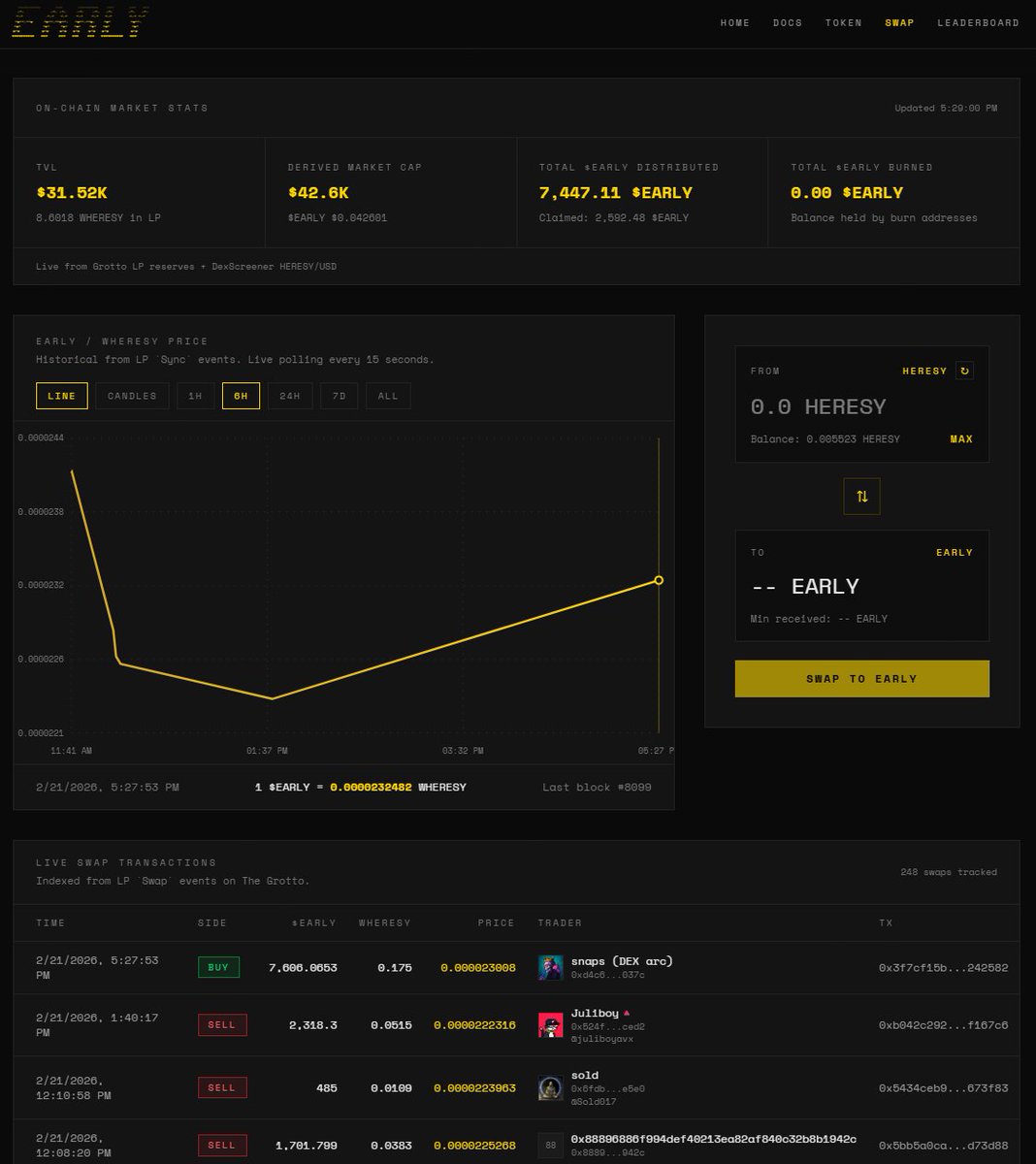The height and width of the screenshot is (1164, 1036).
Task: Select the 24H chart timeframe
Action: point(290,396)
